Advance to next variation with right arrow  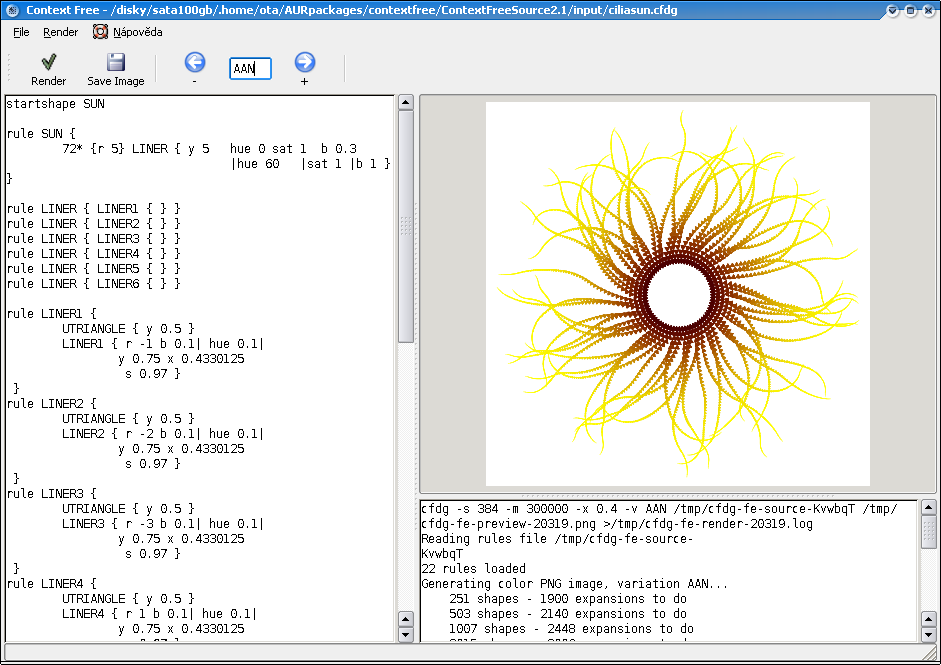304,62
